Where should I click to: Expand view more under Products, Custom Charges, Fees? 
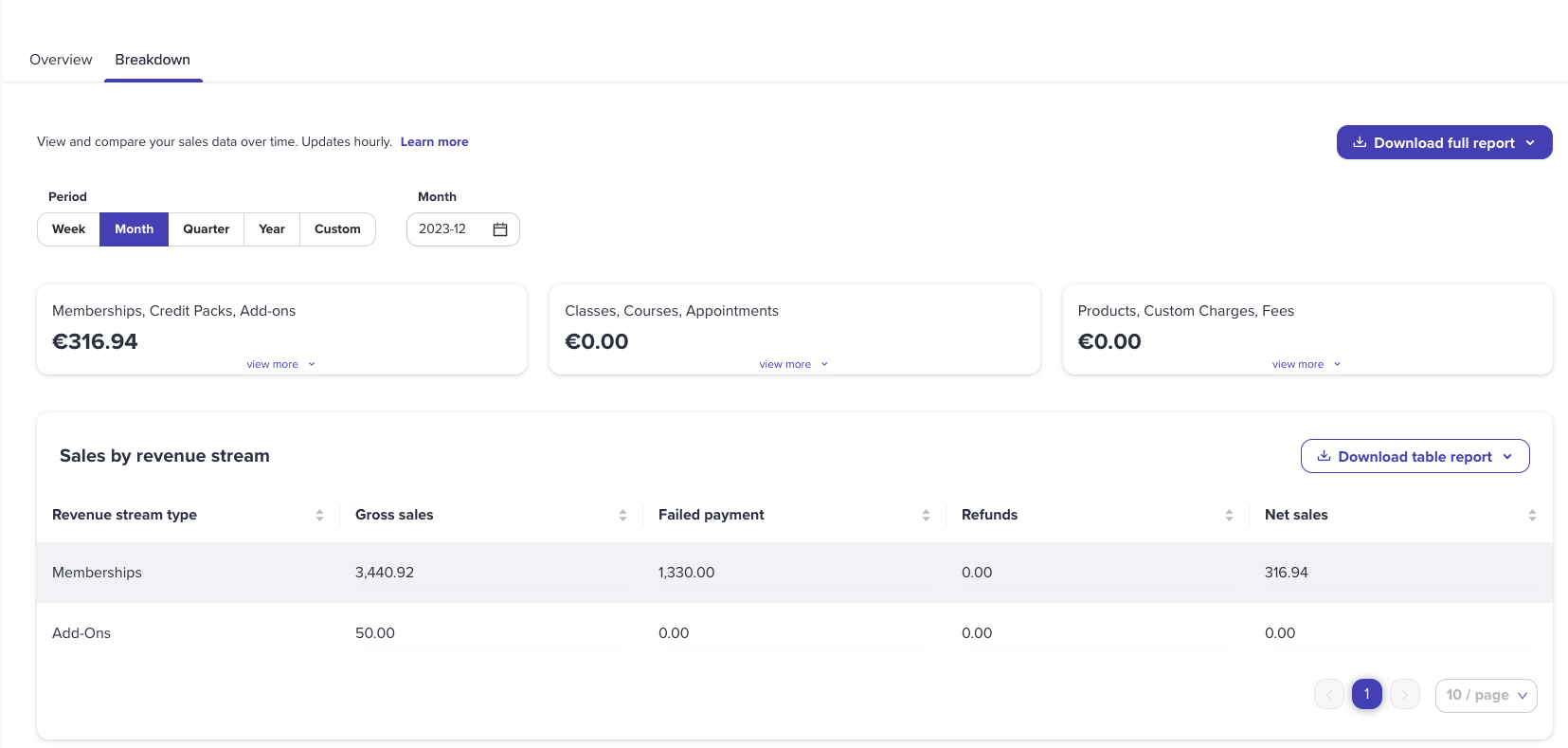pyautogui.click(x=1307, y=364)
